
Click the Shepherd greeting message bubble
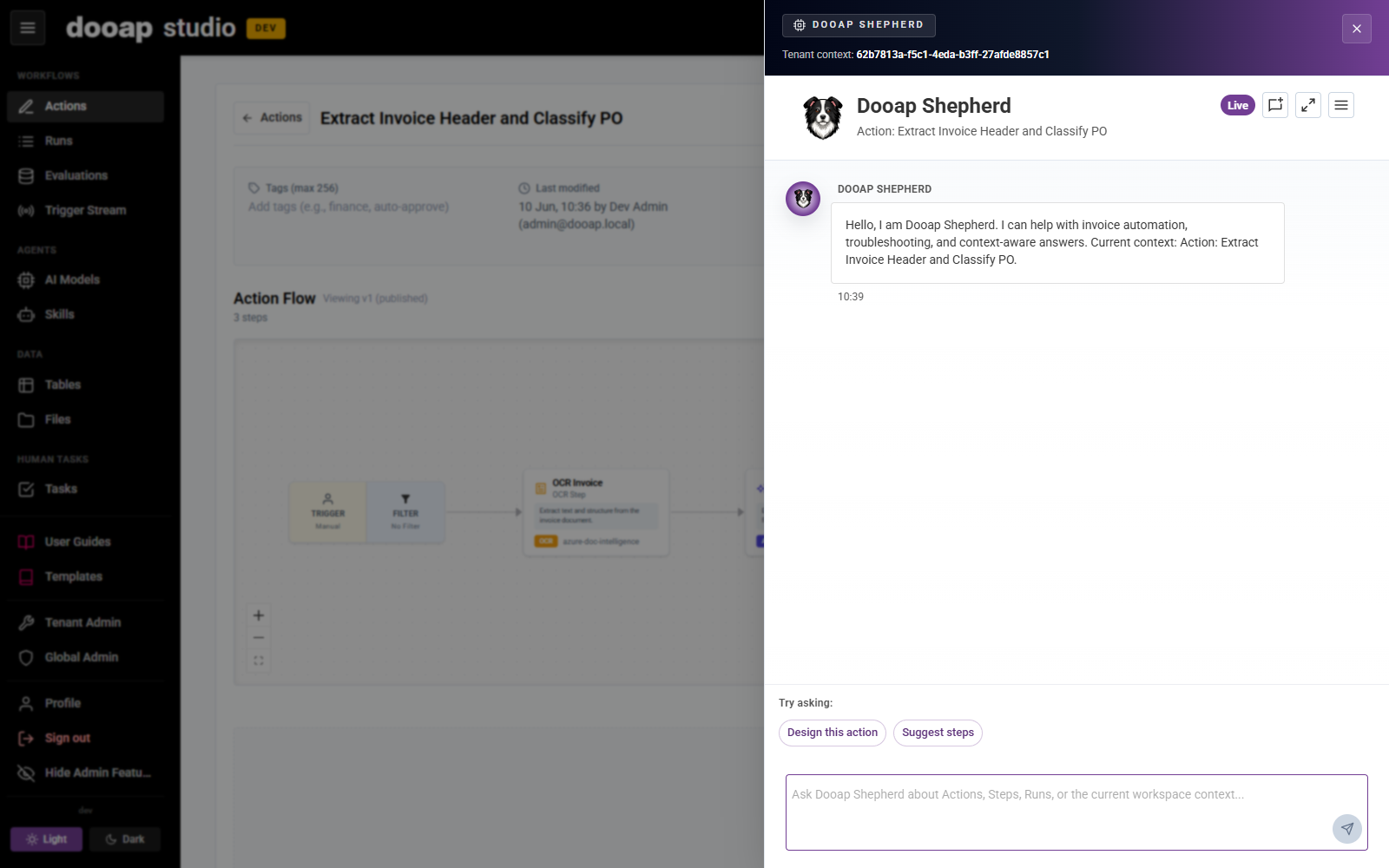pos(1057,243)
